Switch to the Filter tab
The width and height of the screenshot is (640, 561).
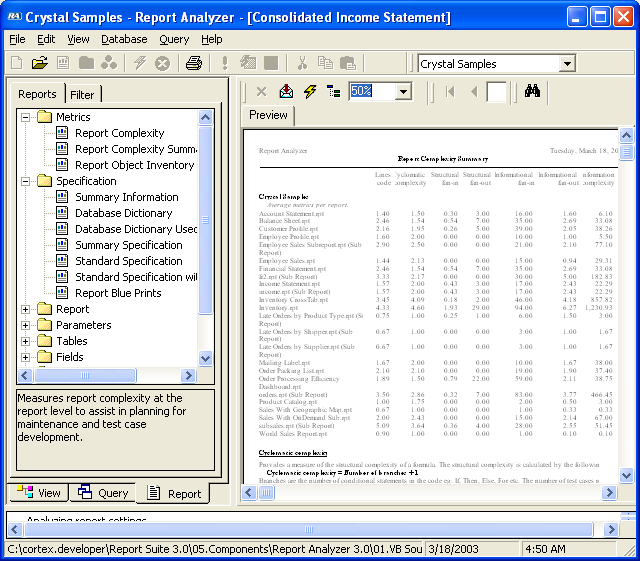tap(82, 95)
